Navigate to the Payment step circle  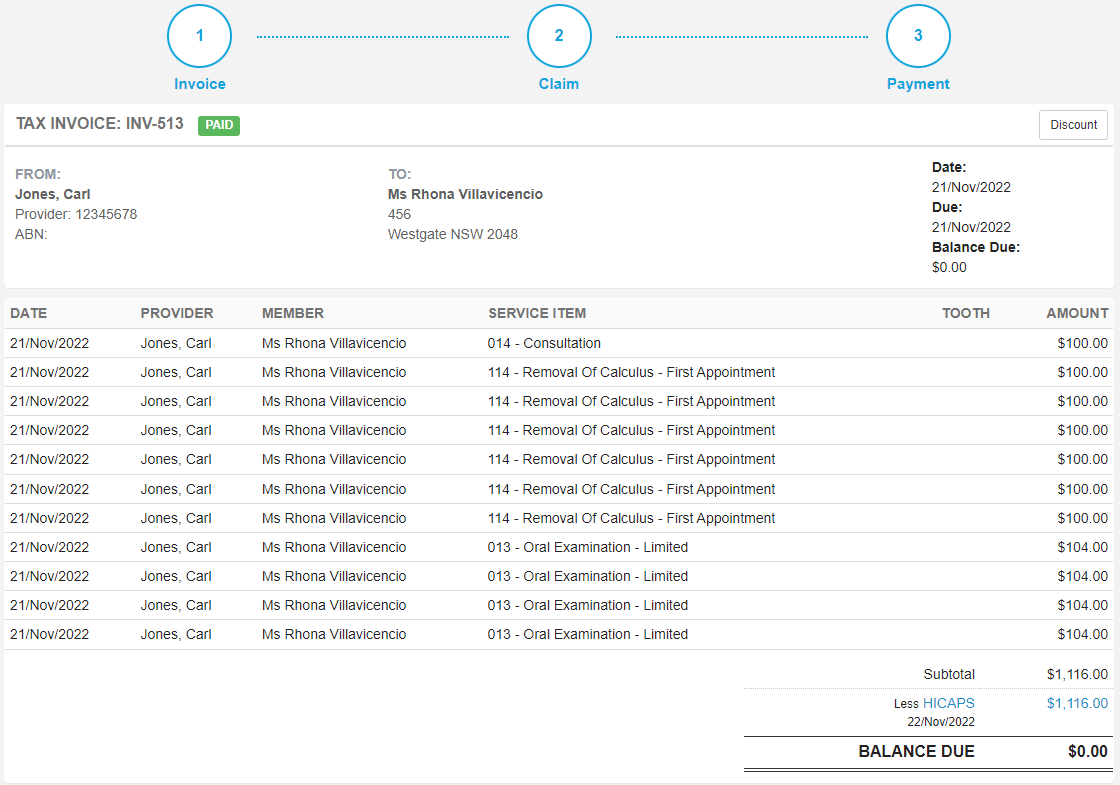918,36
